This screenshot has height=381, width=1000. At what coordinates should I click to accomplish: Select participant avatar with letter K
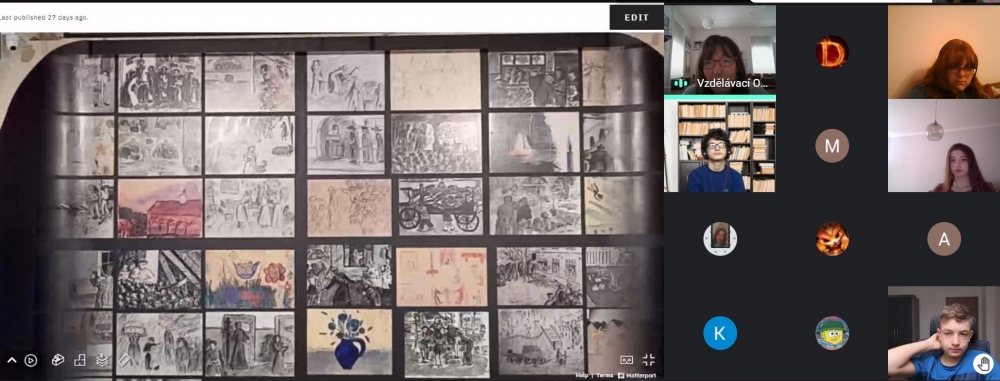[720, 333]
